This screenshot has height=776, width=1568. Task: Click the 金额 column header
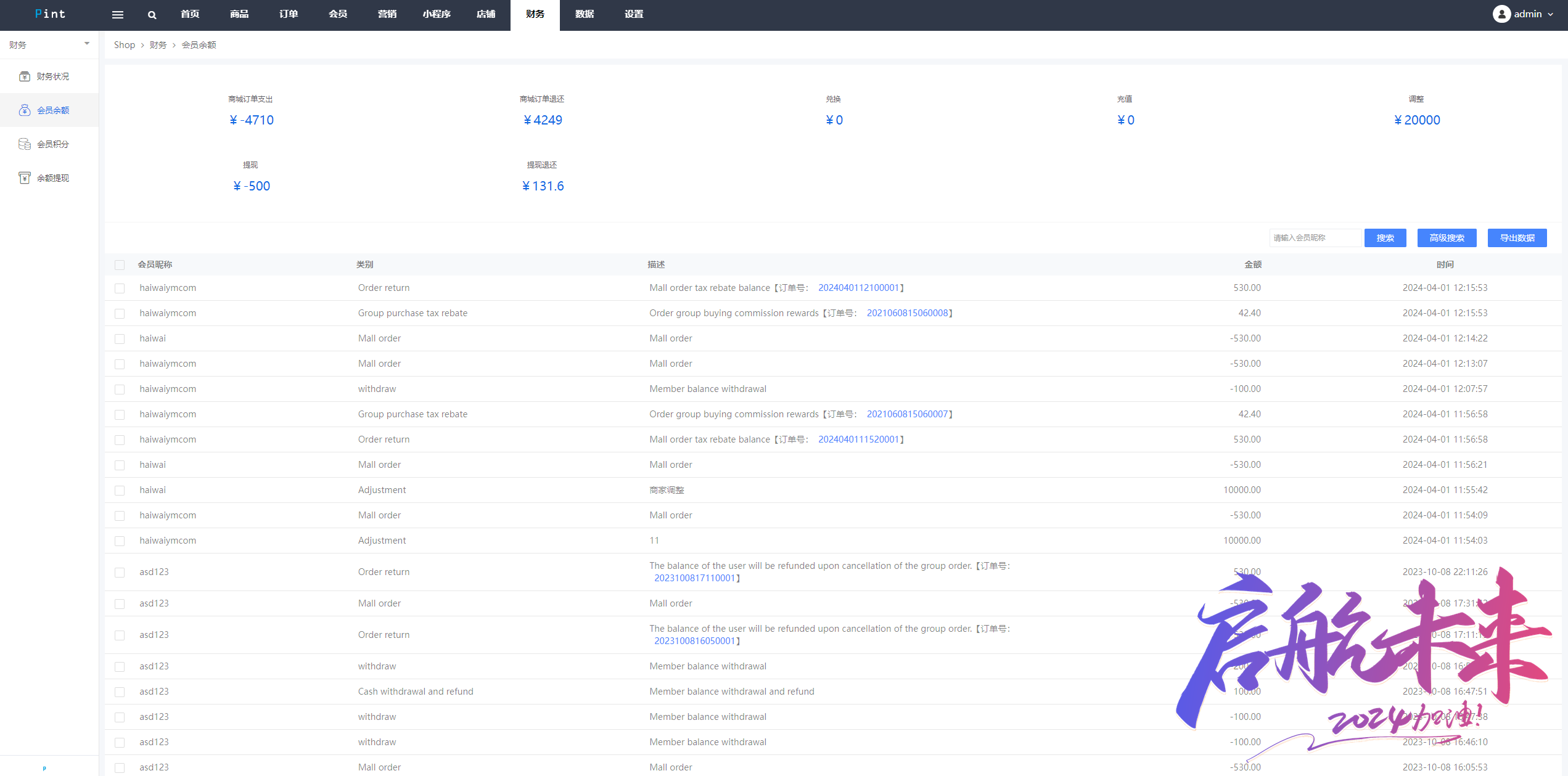coord(1253,264)
